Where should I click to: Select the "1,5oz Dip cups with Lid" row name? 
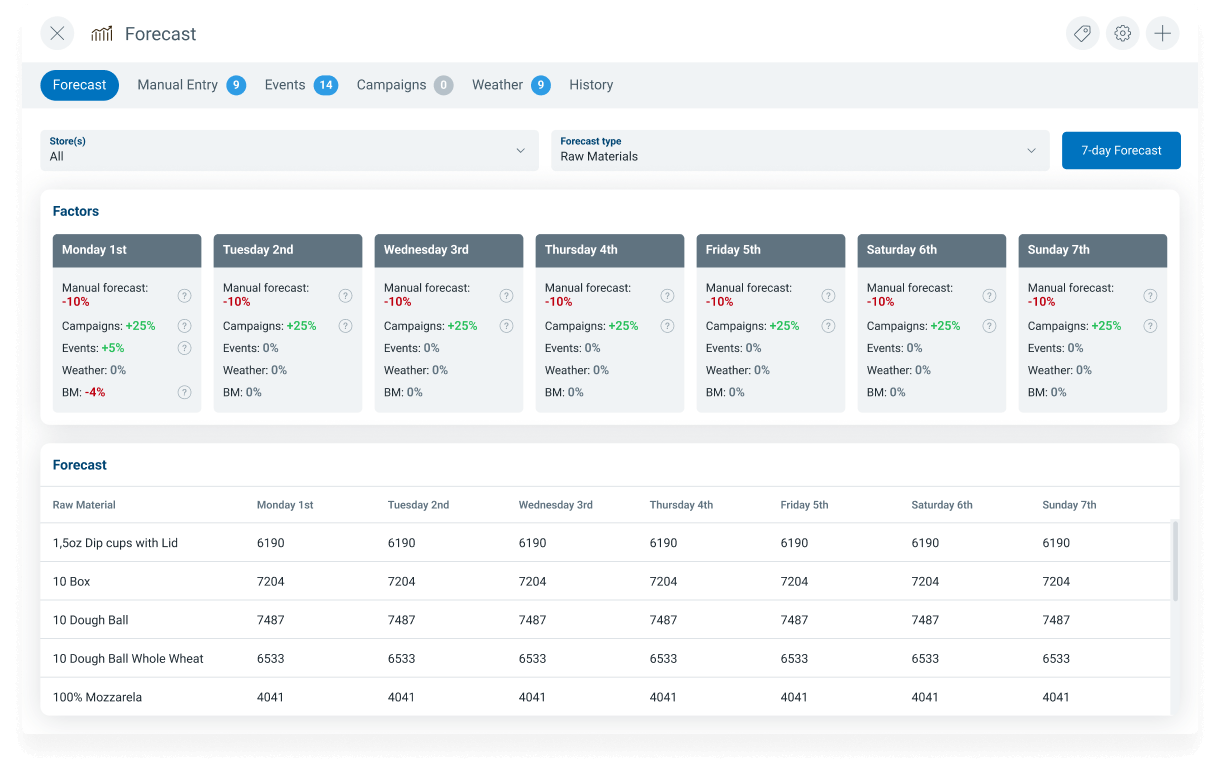pyautogui.click(x=115, y=543)
